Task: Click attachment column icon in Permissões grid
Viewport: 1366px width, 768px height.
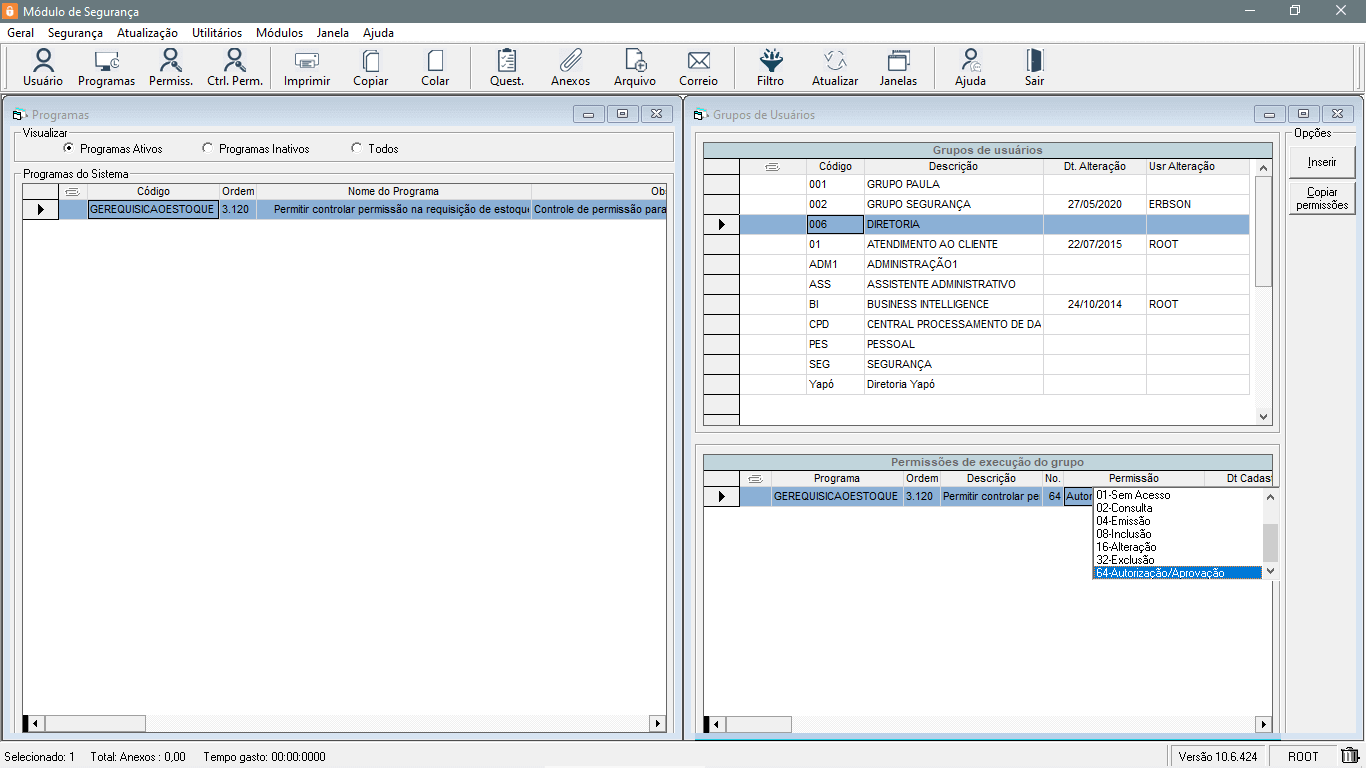Action: pos(756,478)
